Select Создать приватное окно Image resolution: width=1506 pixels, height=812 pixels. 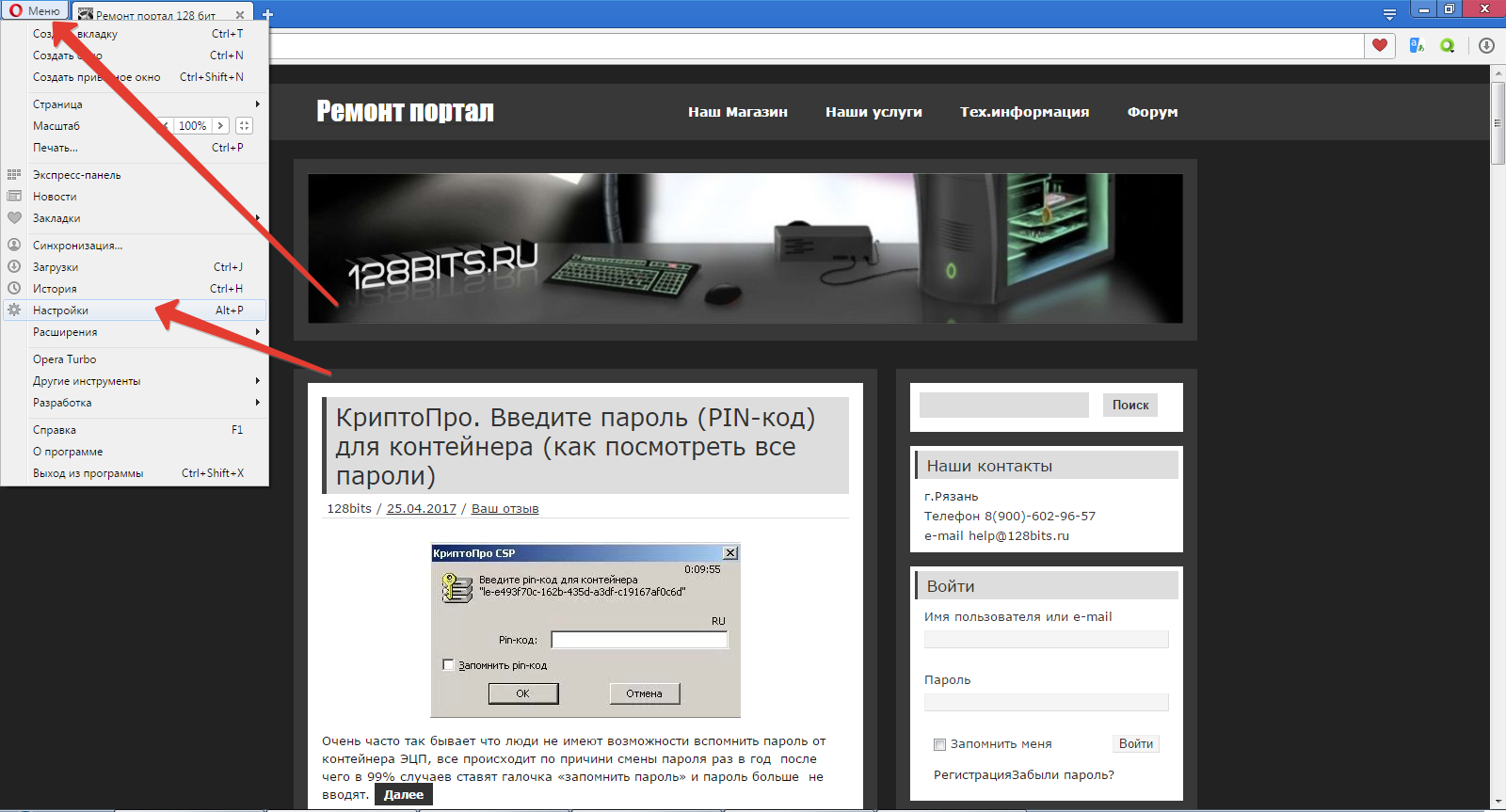pyautogui.click(x=136, y=77)
